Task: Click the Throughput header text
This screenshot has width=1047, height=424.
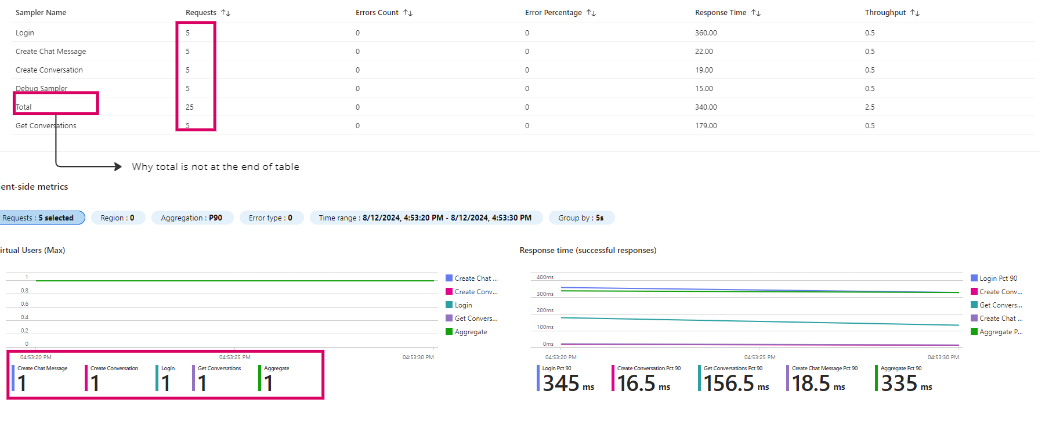Action: (x=885, y=13)
